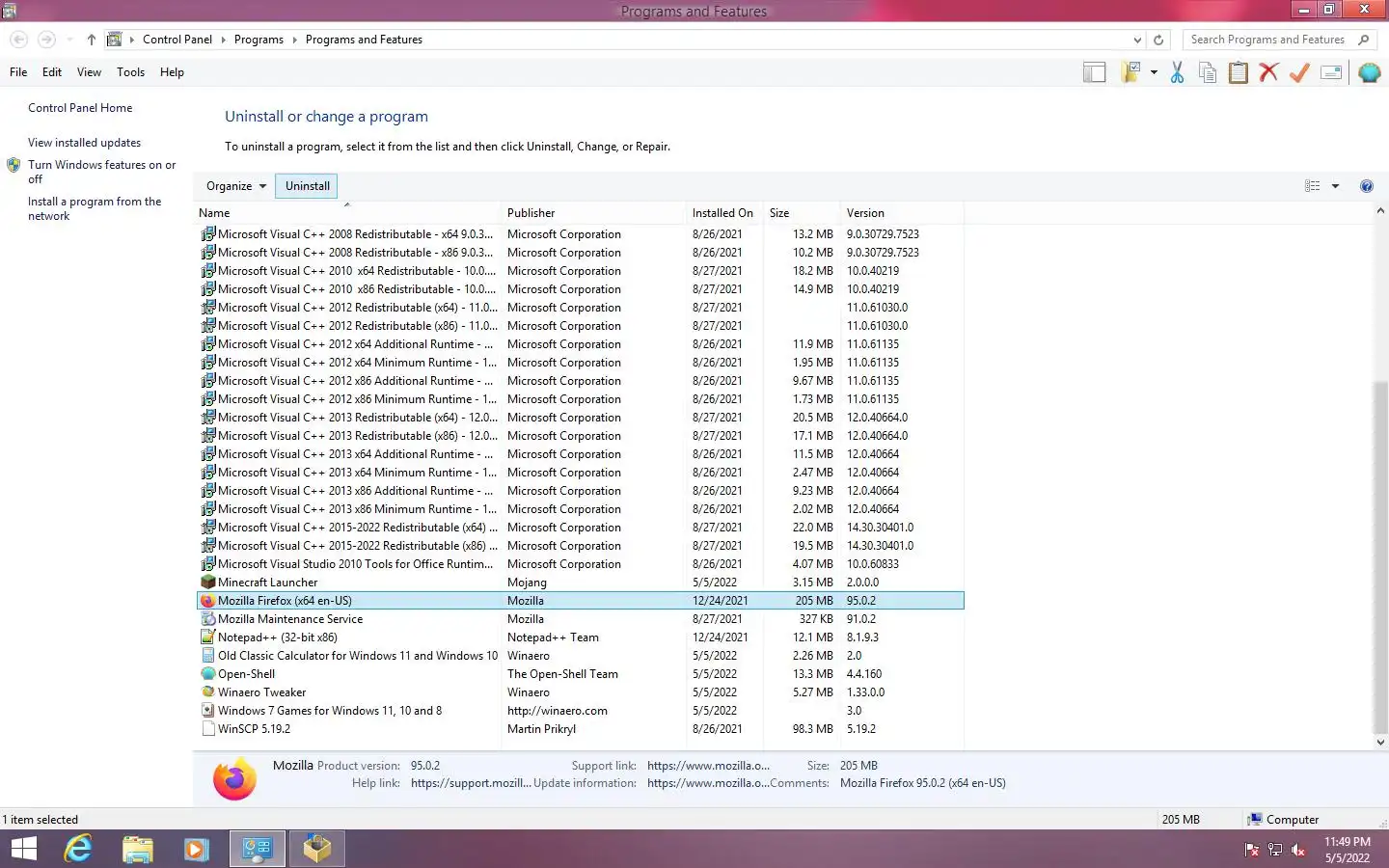Launch Internet Explorer from taskbar
The height and width of the screenshot is (868, 1389).
coord(78,849)
